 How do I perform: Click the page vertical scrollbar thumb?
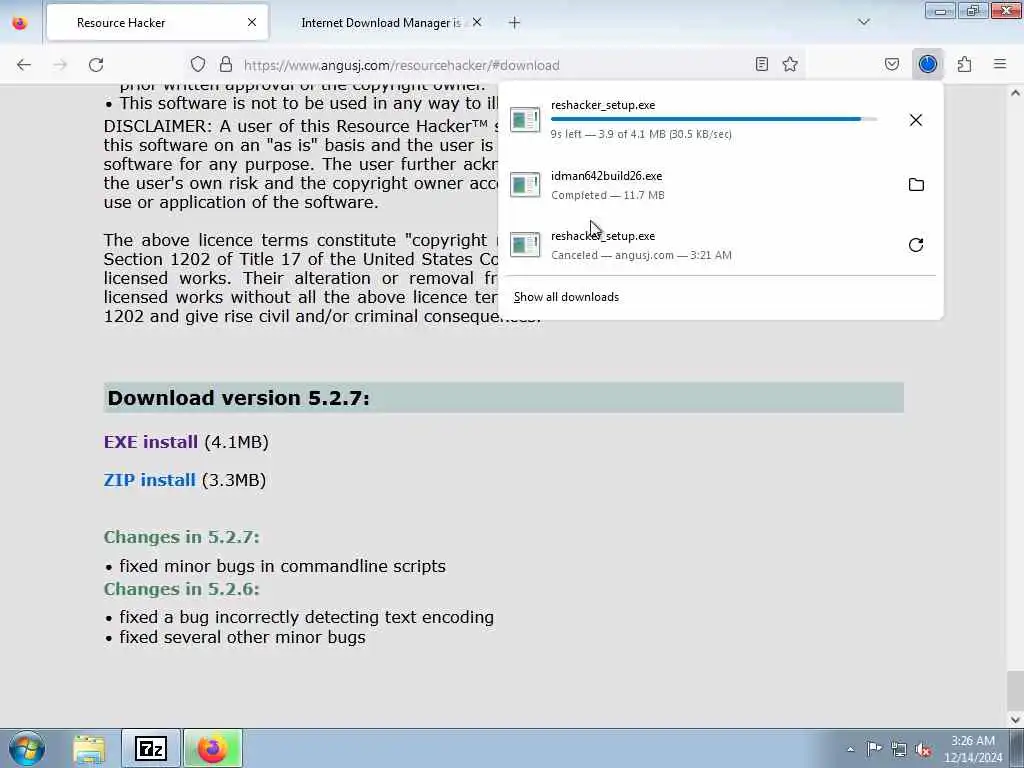point(1015,690)
